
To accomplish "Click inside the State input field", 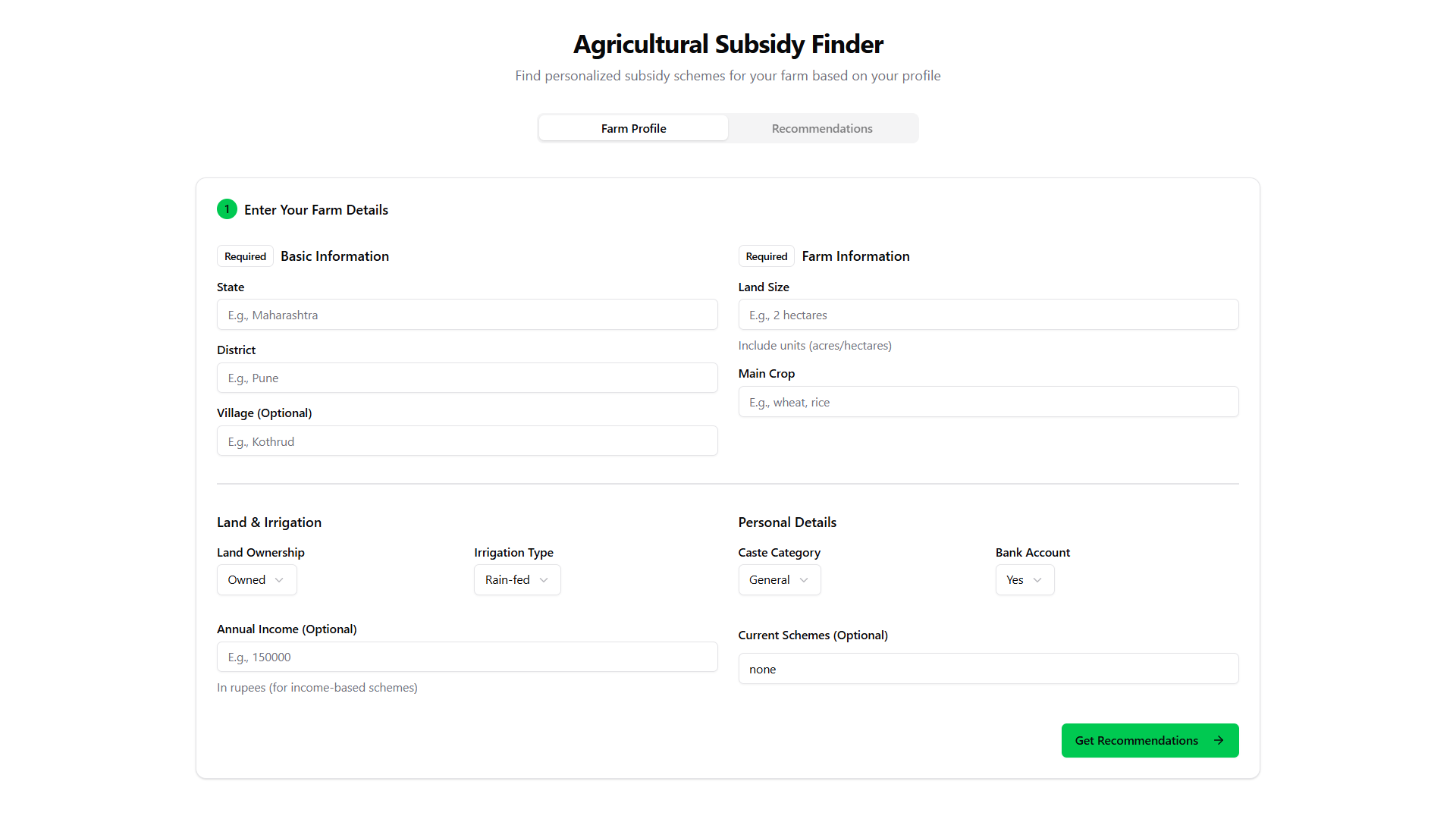I will [x=467, y=314].
